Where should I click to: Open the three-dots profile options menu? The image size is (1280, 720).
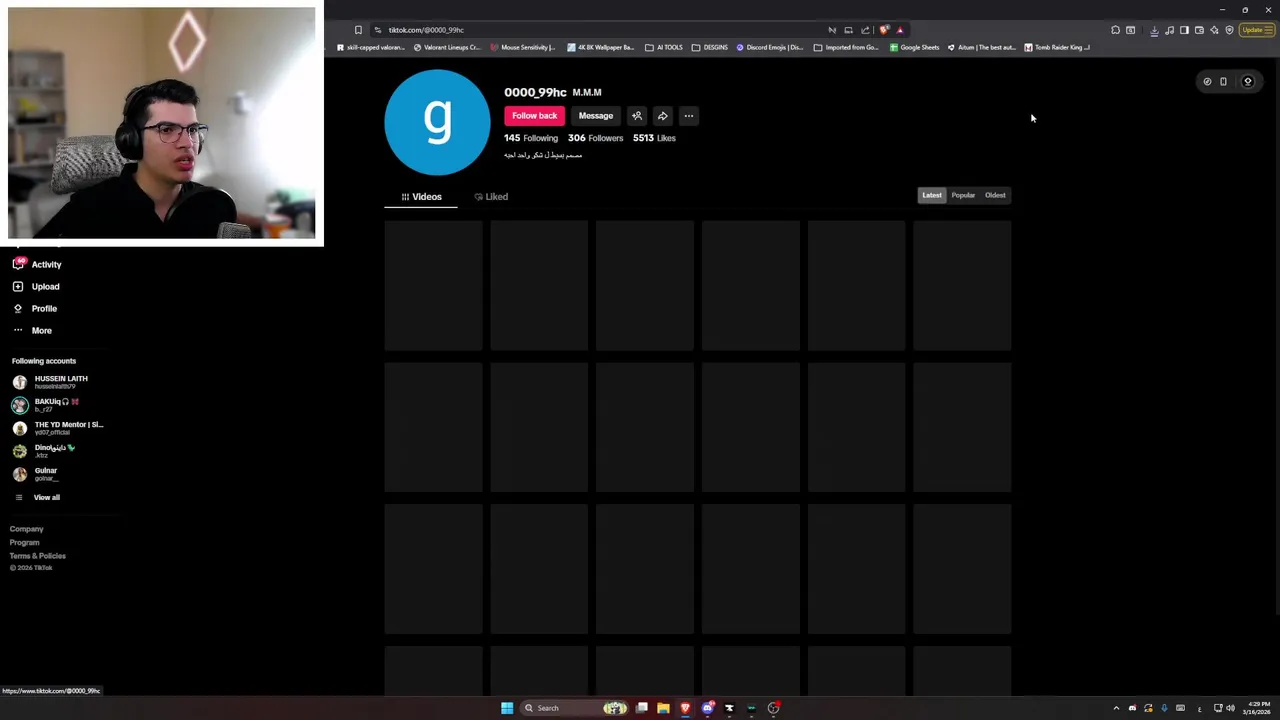pos(688,116)
